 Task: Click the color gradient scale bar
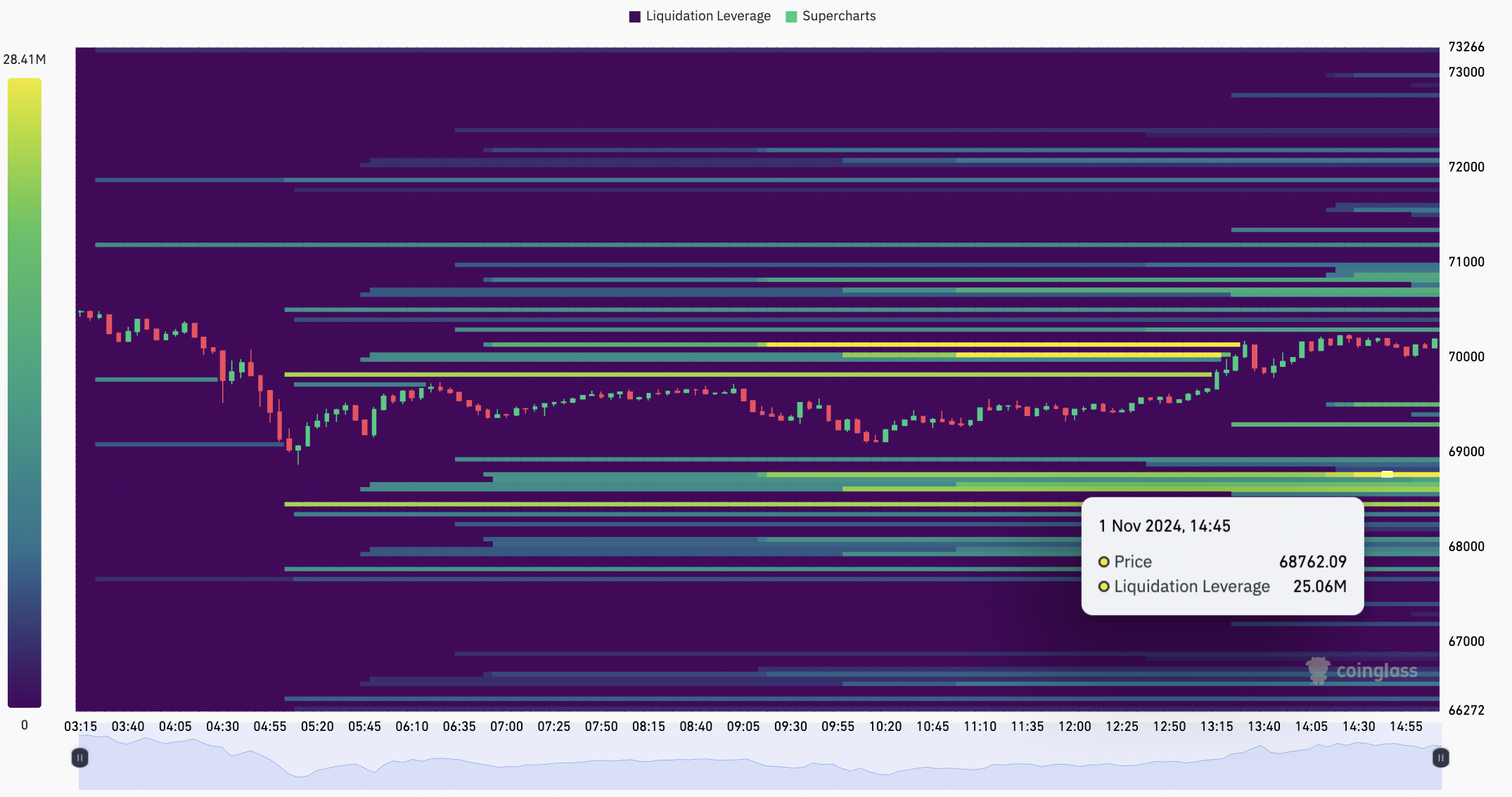(x=25, y=392)
